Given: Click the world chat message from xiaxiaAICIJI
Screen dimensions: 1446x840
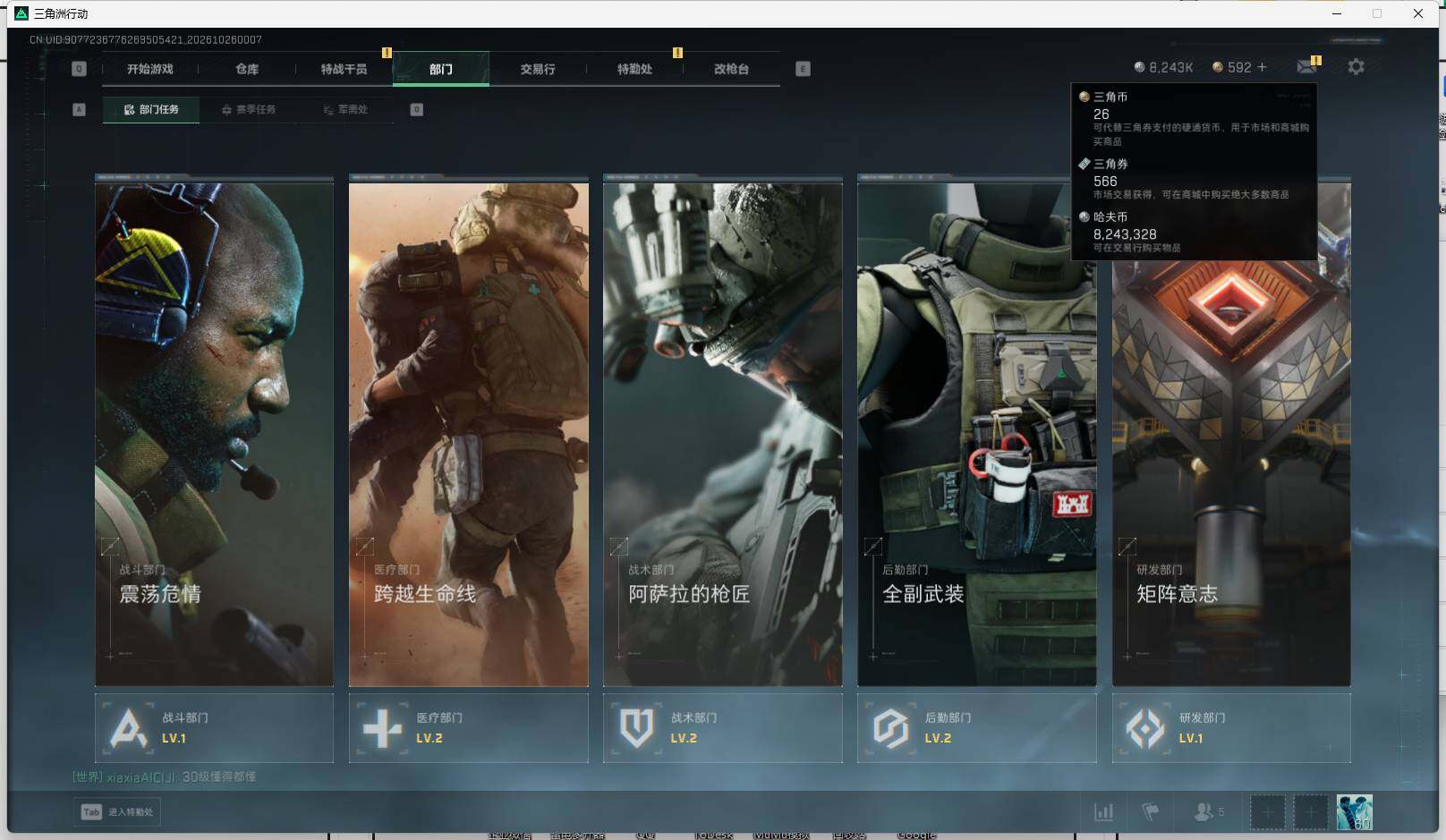Looking at the screenshot, I should click(x=165, y=776).
